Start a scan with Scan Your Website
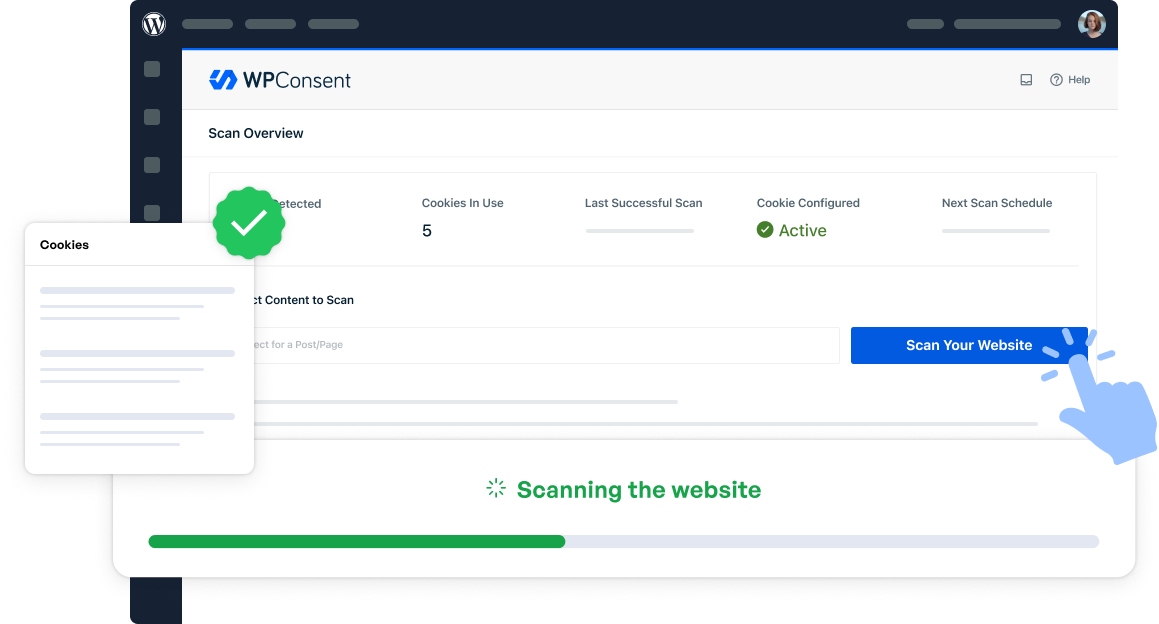Screen dimensions: 1159x624 [x=969, y=345]
